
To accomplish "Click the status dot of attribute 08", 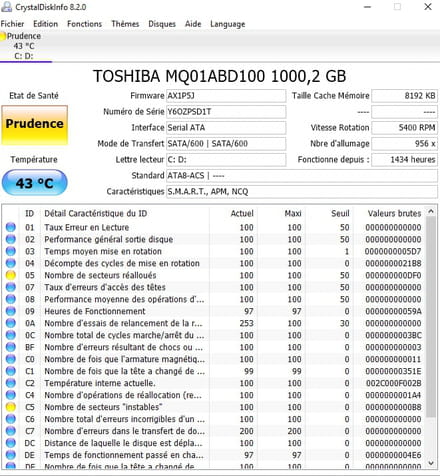I will tap(11, 299).
